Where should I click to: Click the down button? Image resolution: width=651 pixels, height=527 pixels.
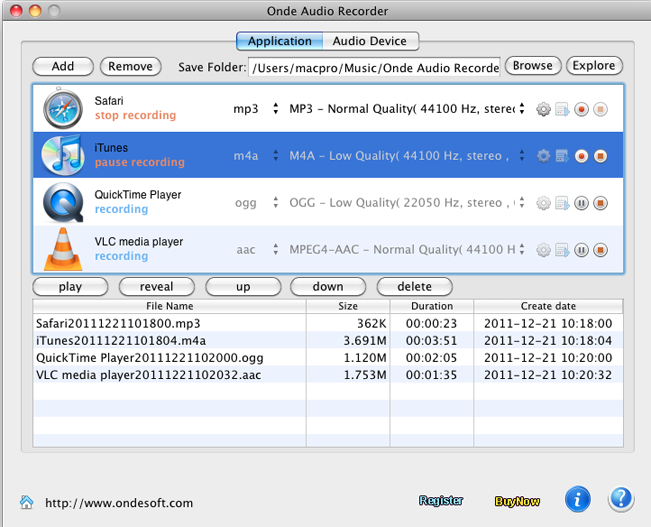click(328, 287)
